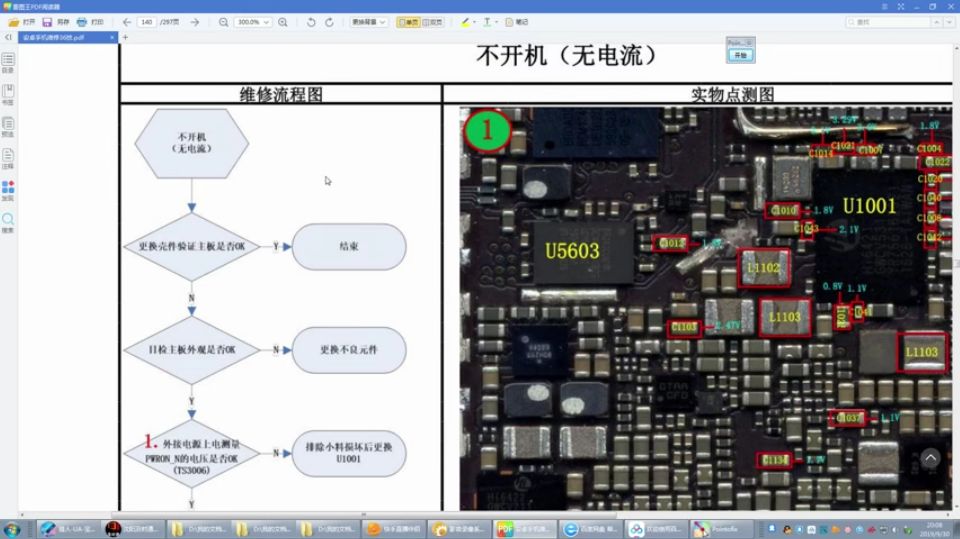Viewport: 960px width, 539px height.
Task: Click the vertical scrollbar on the right
Action: pos(956,276)
